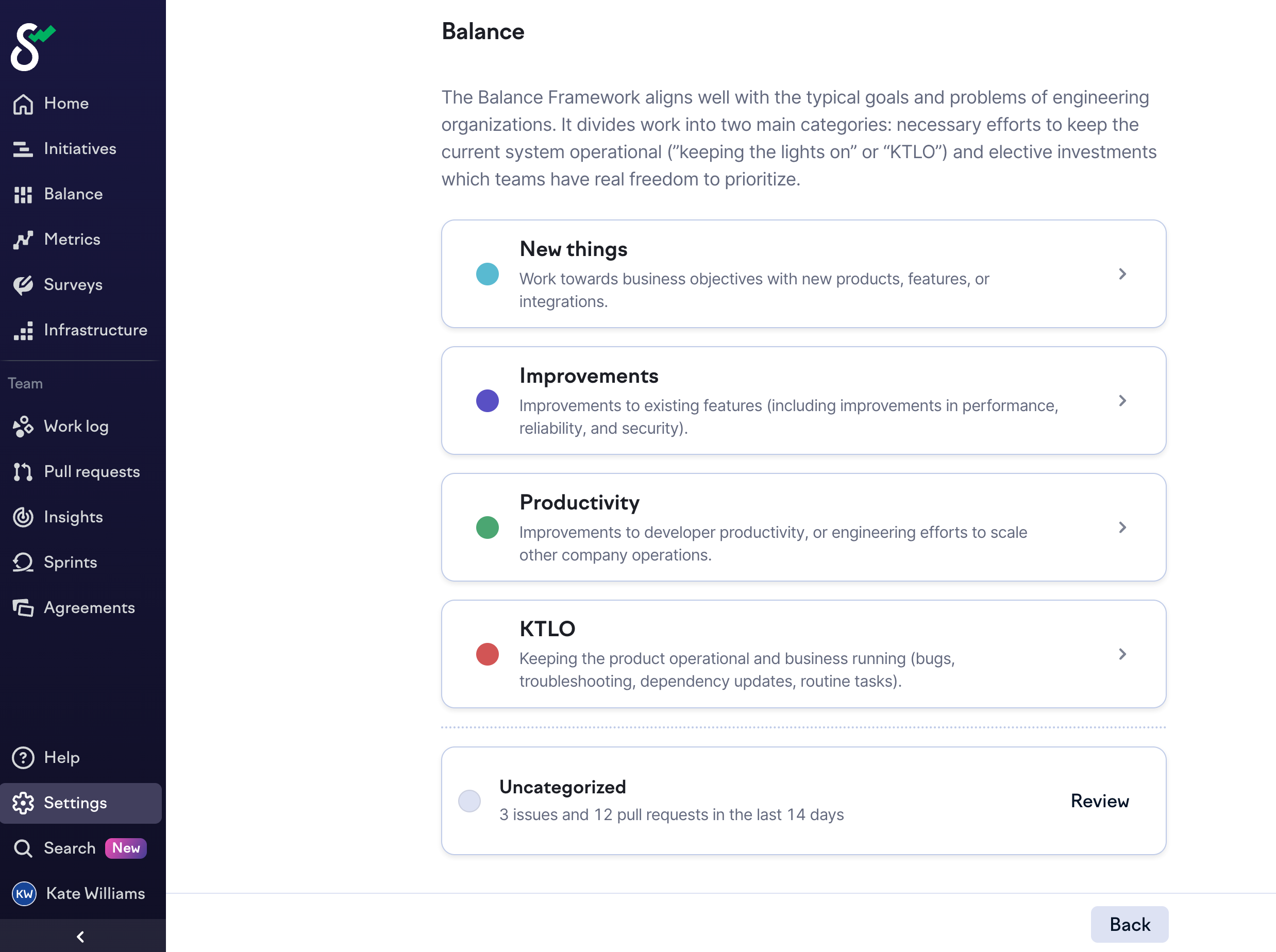1276x952 pixels.
Task: Click the green Productivity color dot
Action: 487,528
